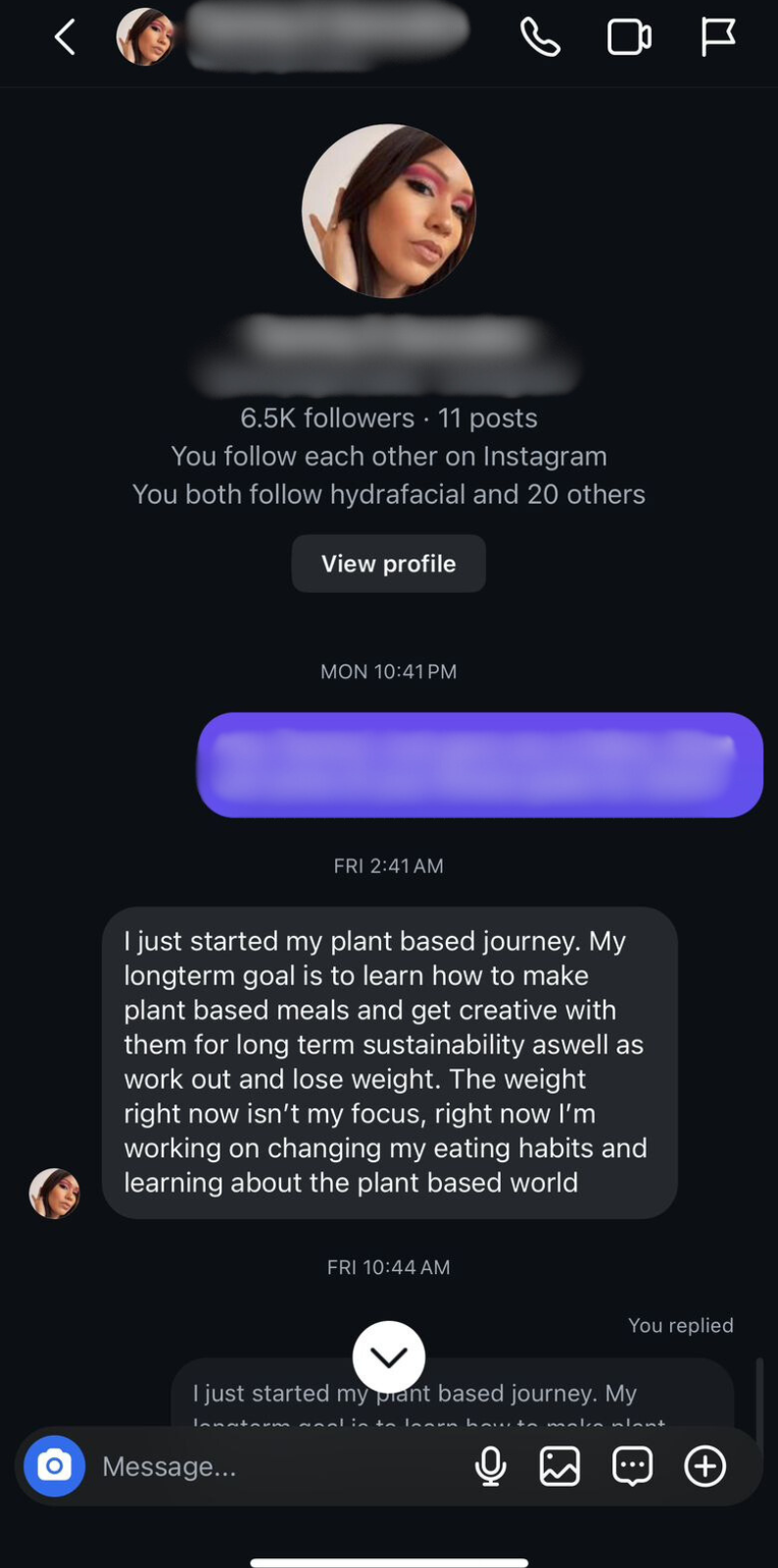Record a voice message with microphone

pyautogui.click(x=491, y=1466)
